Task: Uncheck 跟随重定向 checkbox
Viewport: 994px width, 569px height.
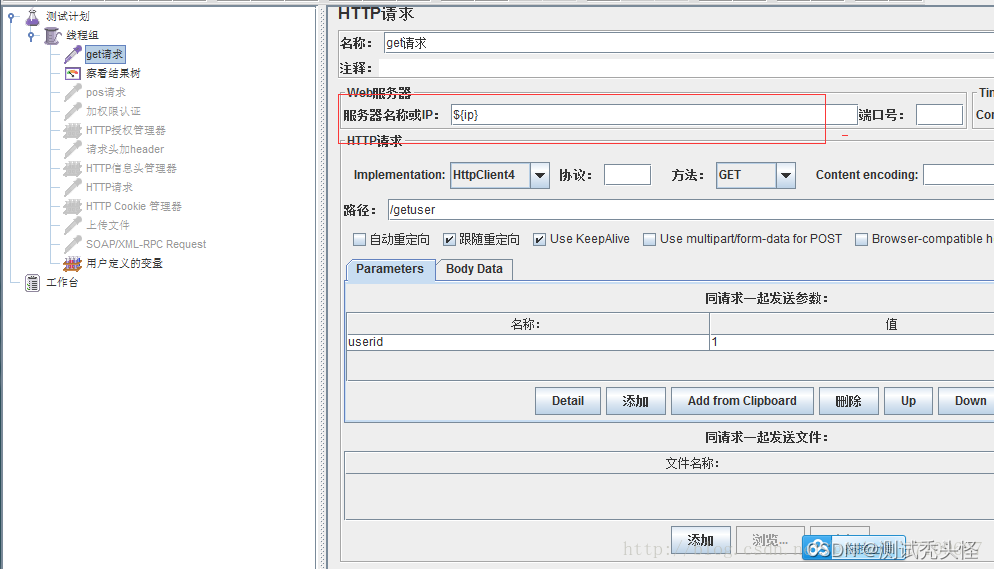Action: [x=449, y=240]
